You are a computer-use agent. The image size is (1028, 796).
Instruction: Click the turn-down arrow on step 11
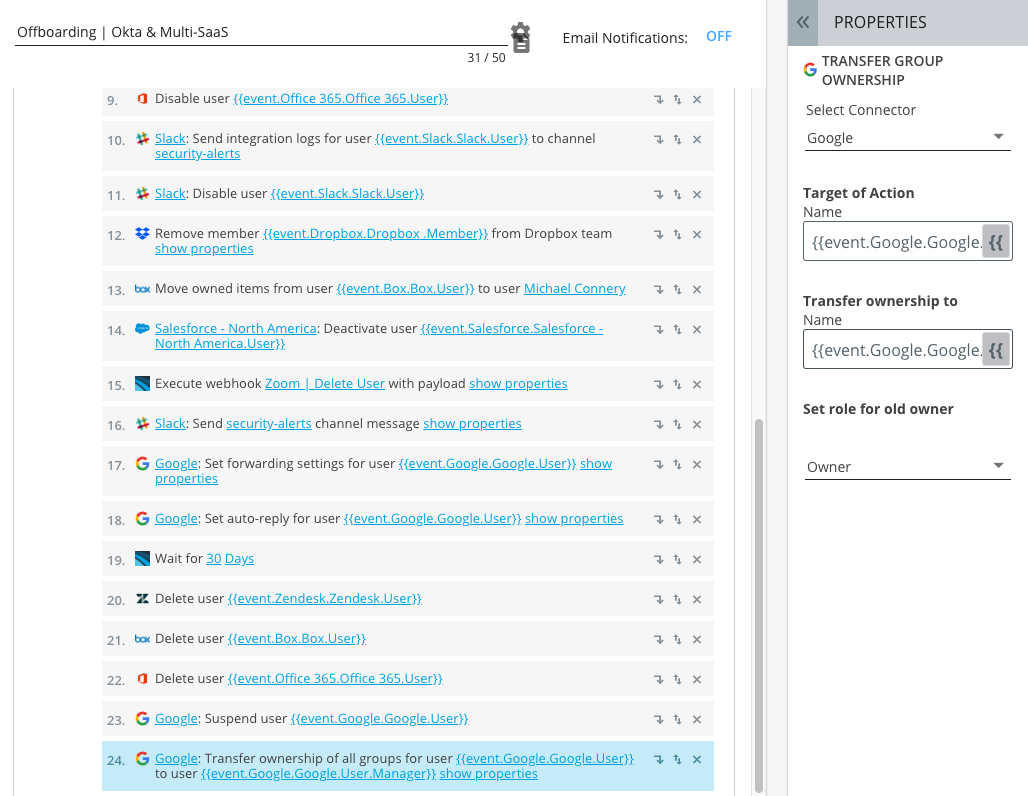pyautogui.click(x=658, y=195)
